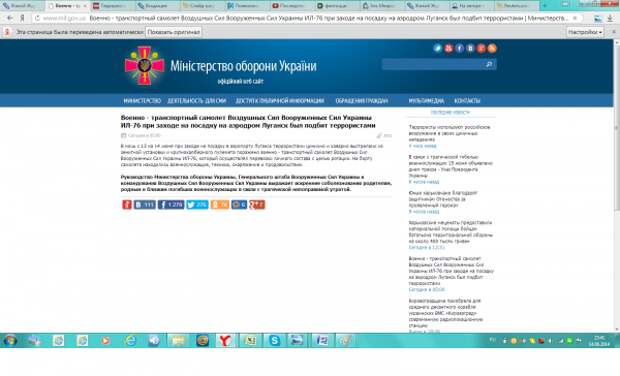Click the first red share icon under article

point(127,204)
